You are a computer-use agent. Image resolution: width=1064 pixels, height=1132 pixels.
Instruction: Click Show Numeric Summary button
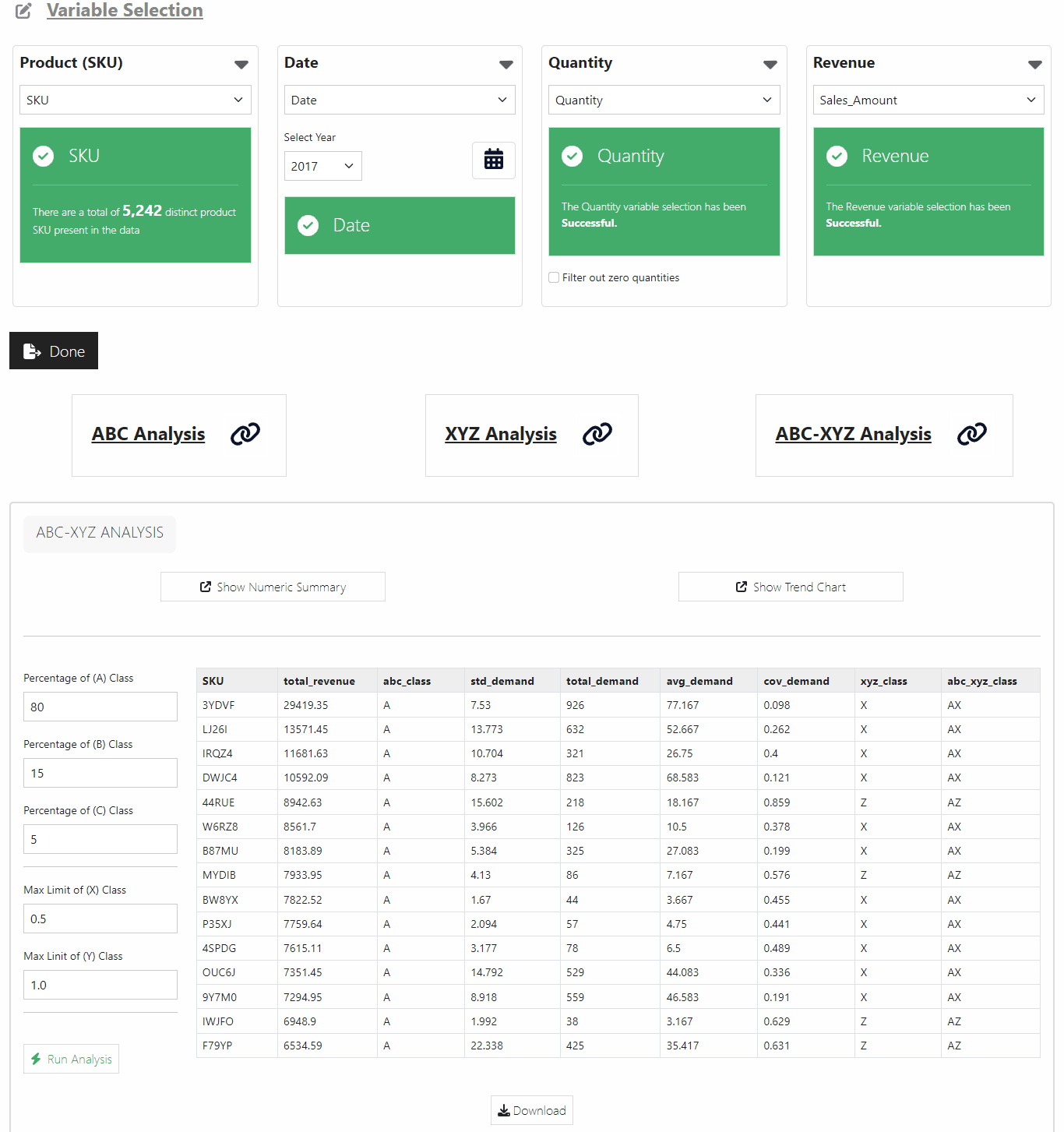coord(273,587)
